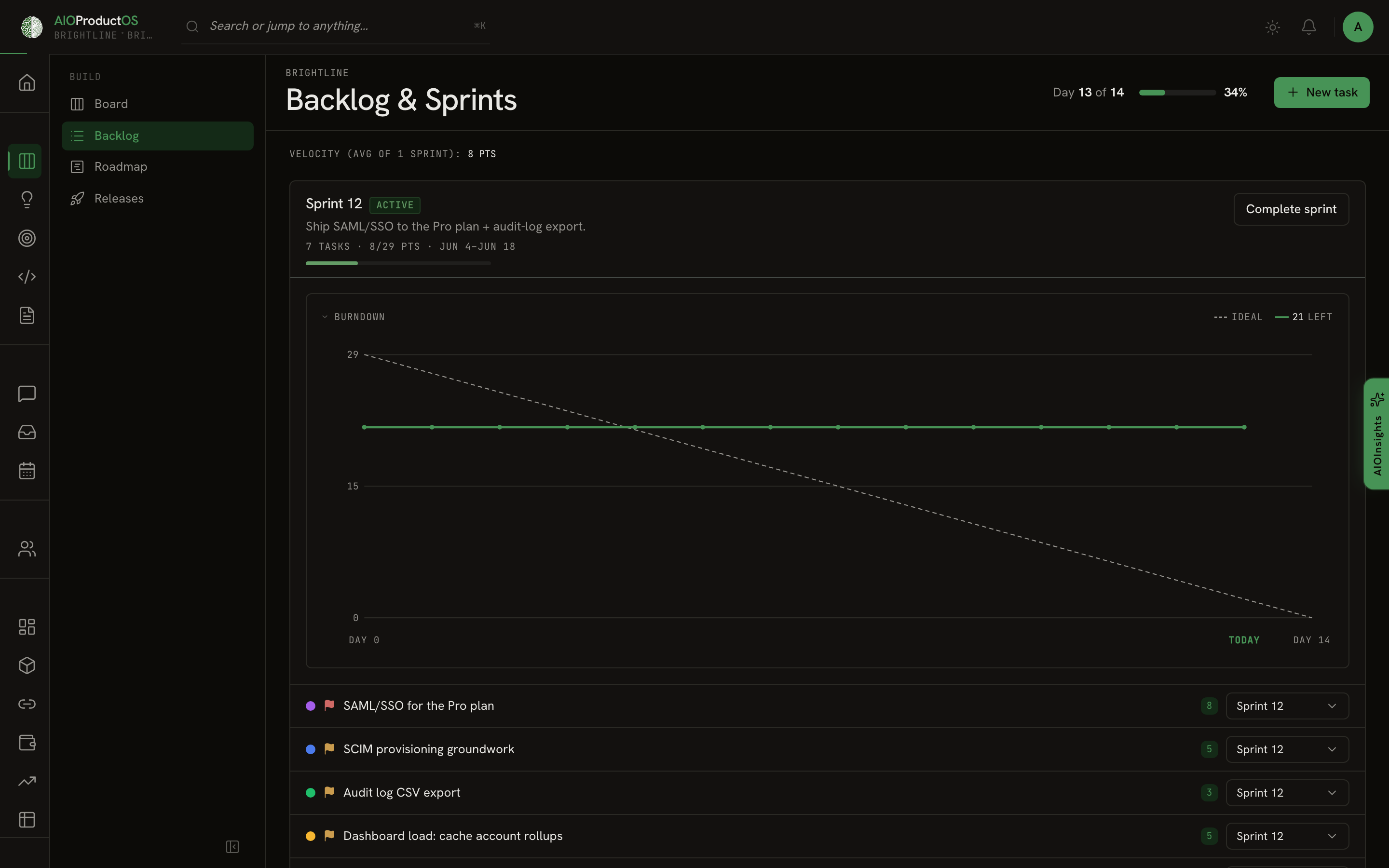
Task: Open notifications bell
Action: click(1308, 27)
